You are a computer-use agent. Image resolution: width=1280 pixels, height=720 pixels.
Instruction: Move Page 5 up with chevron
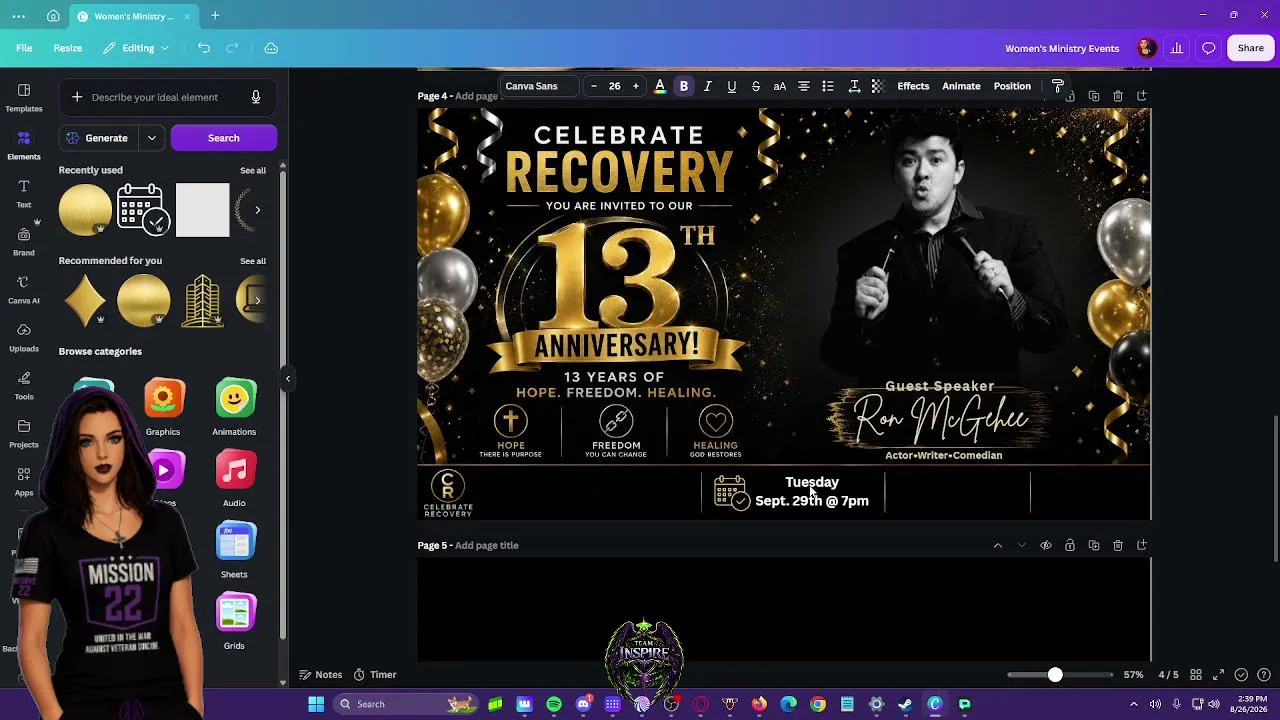point(997,545)
